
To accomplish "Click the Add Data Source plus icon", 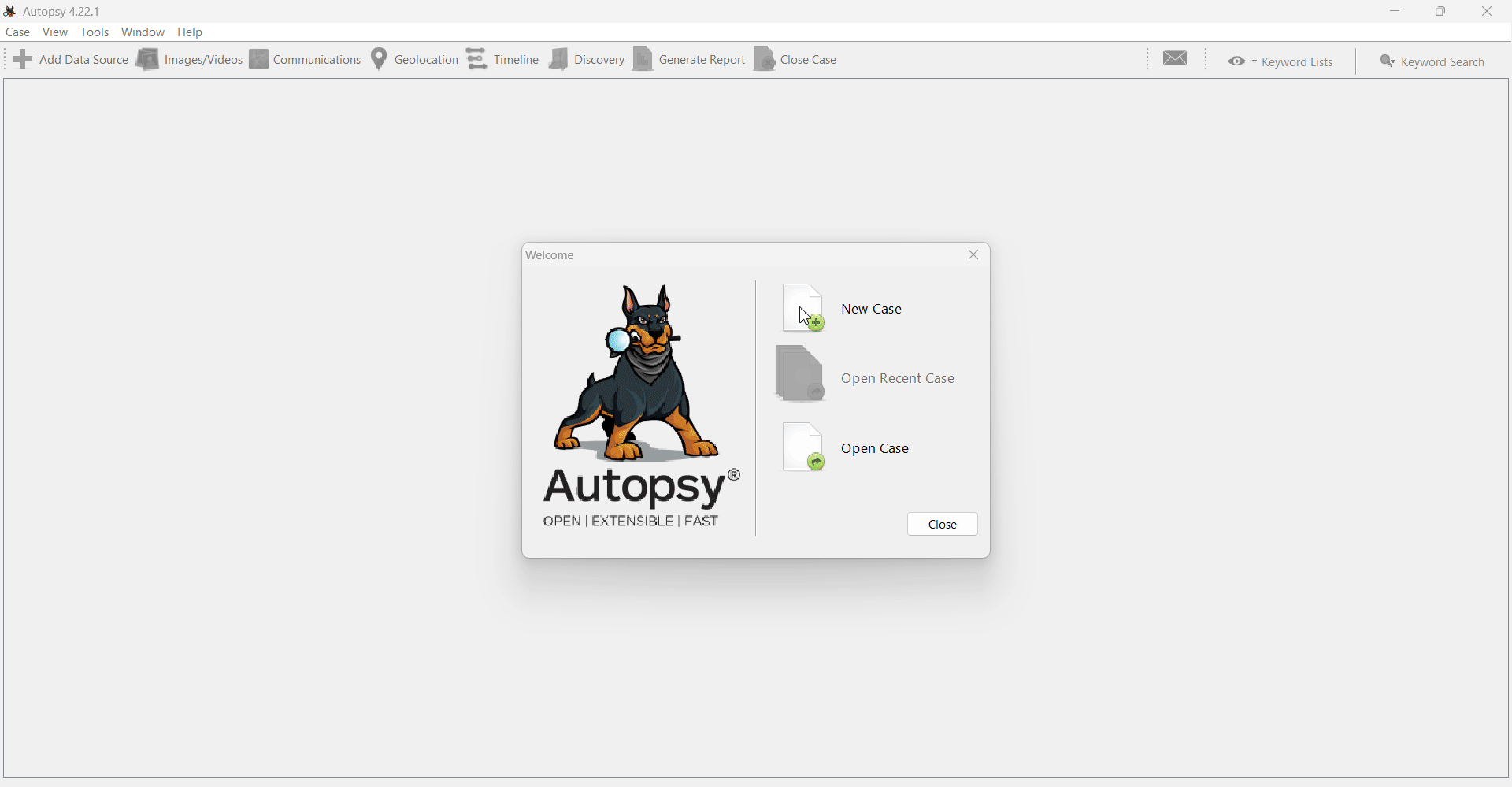I will (23, 60).
